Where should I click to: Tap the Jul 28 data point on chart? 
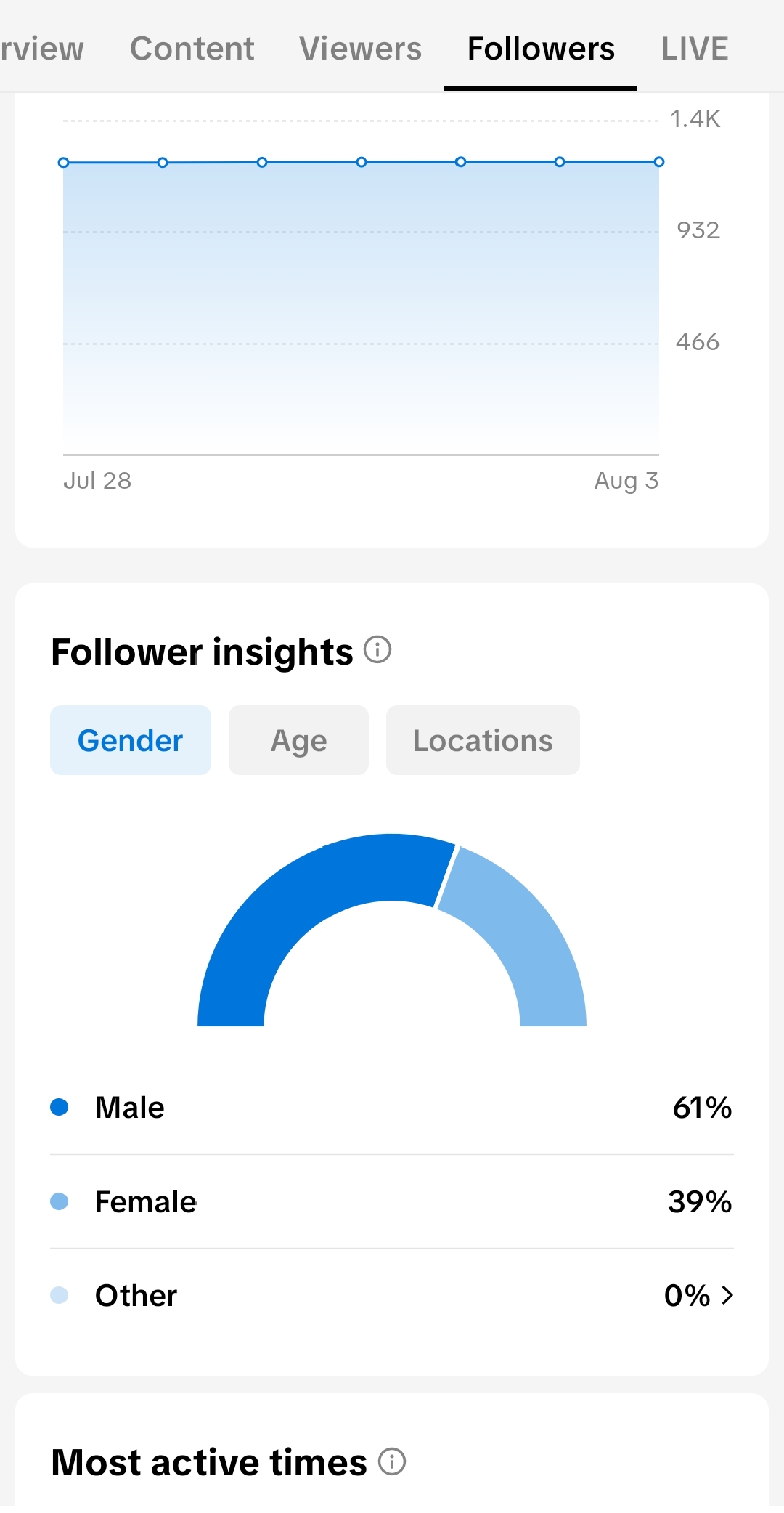coord(64,163)
